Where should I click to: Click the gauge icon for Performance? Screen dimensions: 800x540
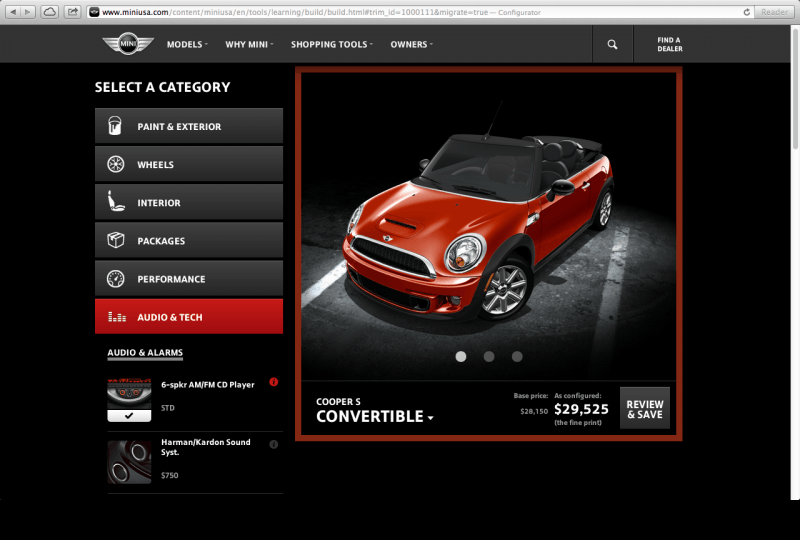click(x=116, y=279)
